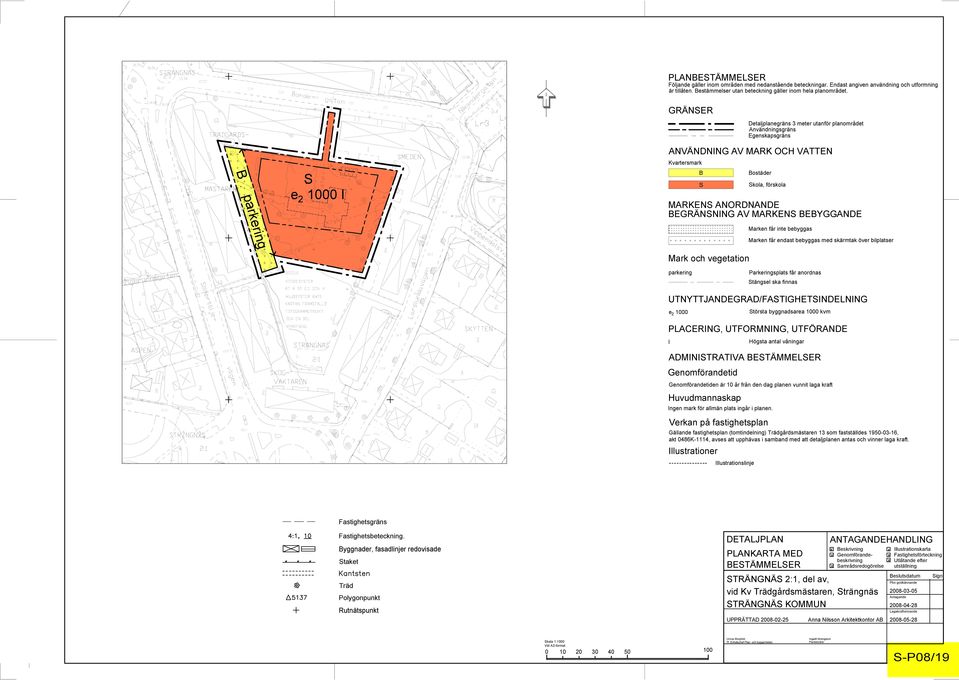This screenshot has width=959, height=680.
Task: Toggle the Utlåtande efter utställning checkbox
Action: pos(889,560)
